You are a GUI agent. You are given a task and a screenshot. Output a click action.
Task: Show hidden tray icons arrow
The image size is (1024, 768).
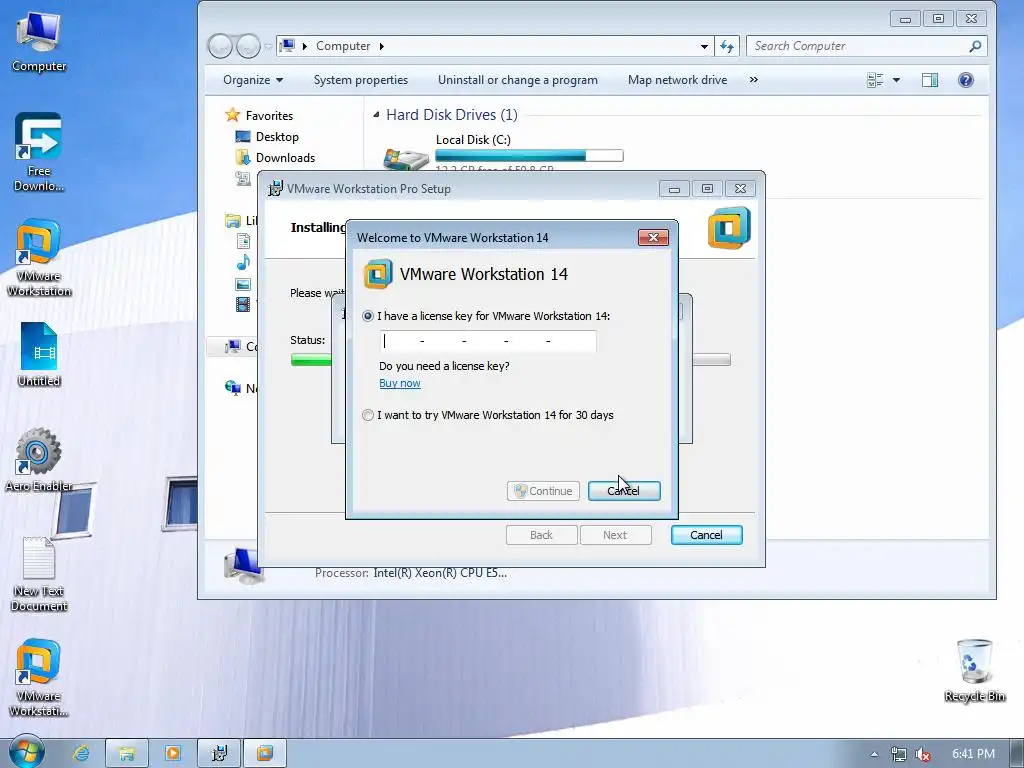pyautogui.click(x=874, y=754)
